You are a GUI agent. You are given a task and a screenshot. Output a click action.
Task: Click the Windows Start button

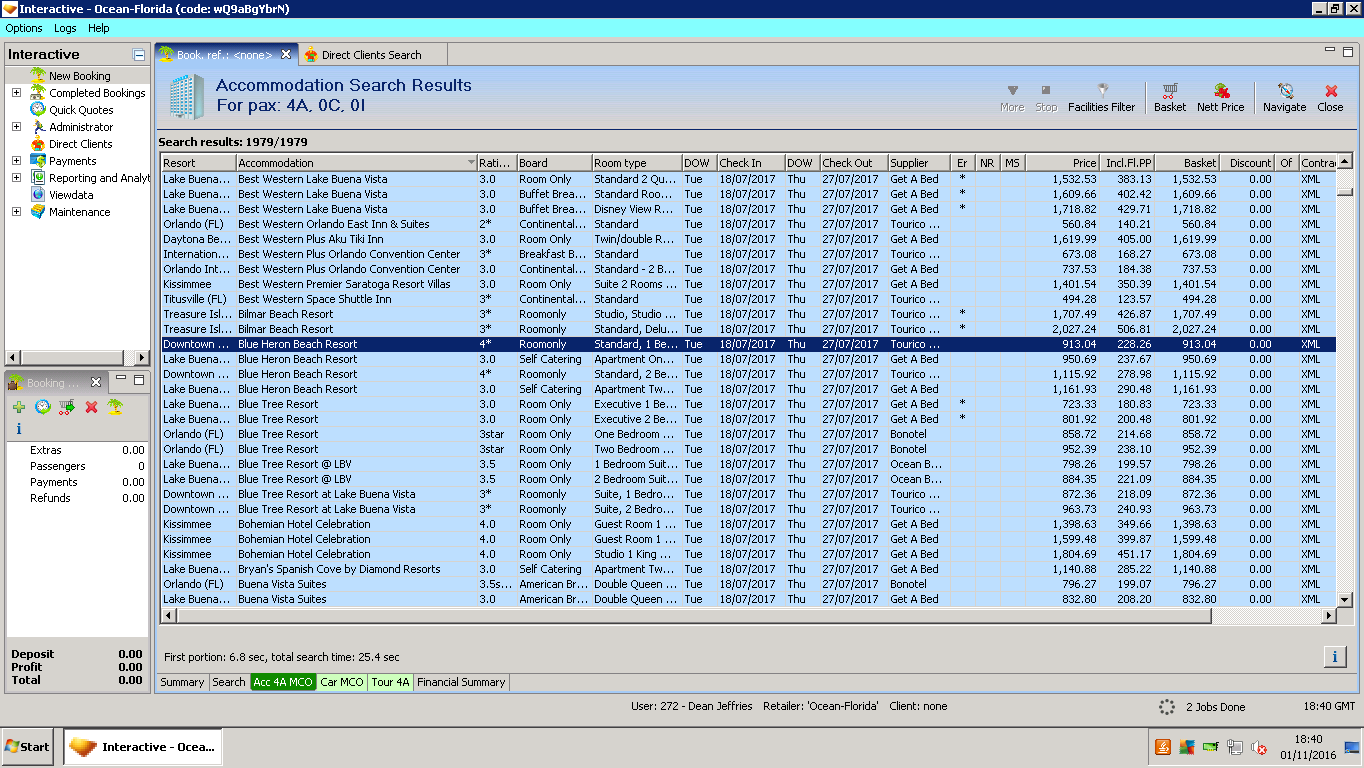pyautogui.click(x=28, y=746)
